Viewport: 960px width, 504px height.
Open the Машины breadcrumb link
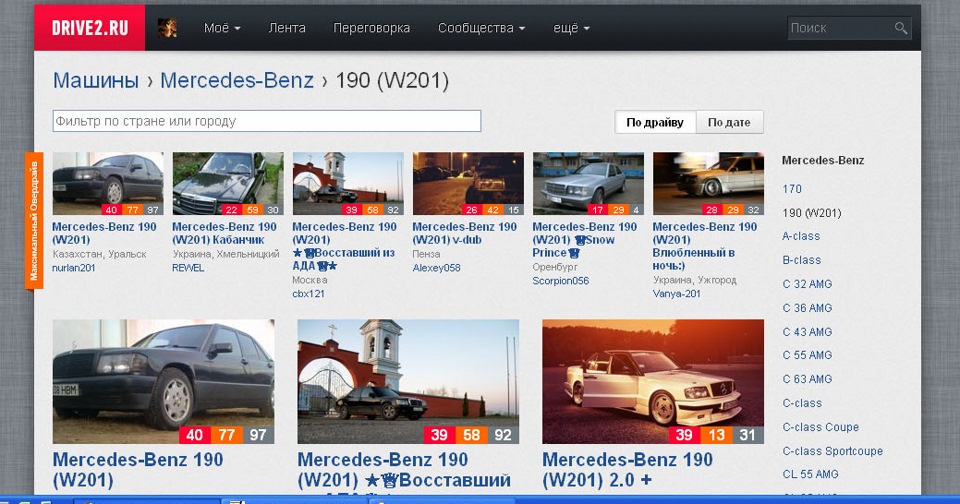pyautogui.click(x=96, y=80)
